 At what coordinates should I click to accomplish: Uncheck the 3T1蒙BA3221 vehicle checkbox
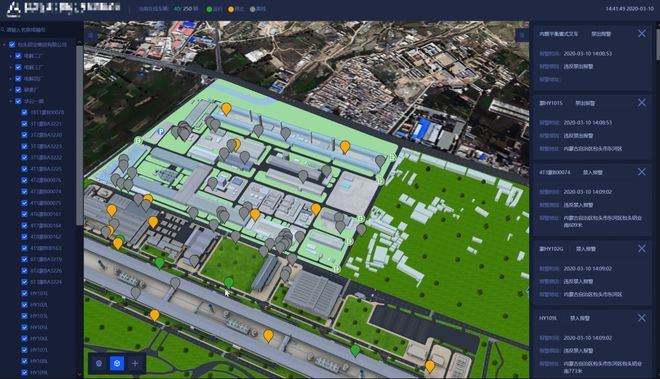[x=24, y=124]
